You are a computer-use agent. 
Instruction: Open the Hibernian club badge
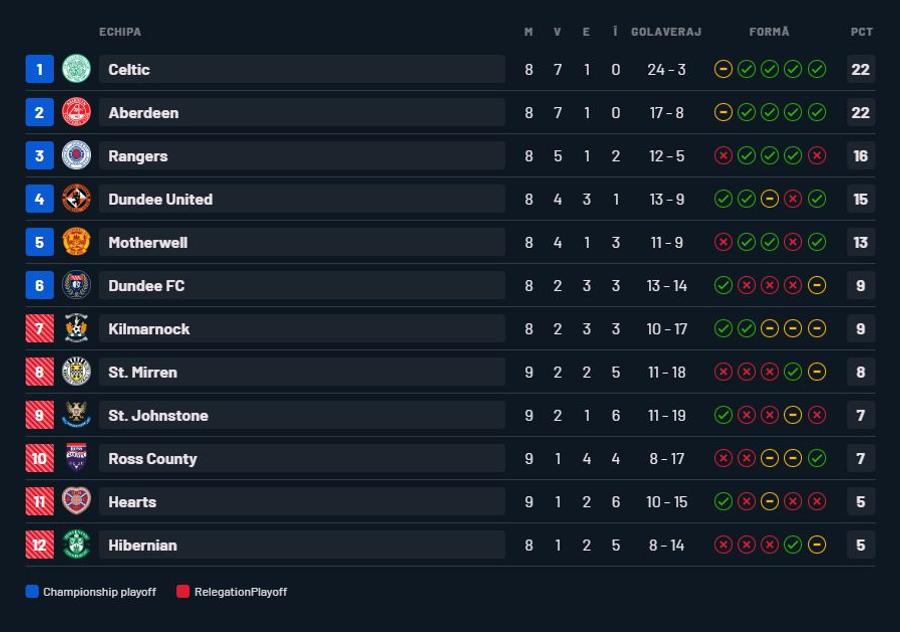pyautogui.click(x=76, y=545)
